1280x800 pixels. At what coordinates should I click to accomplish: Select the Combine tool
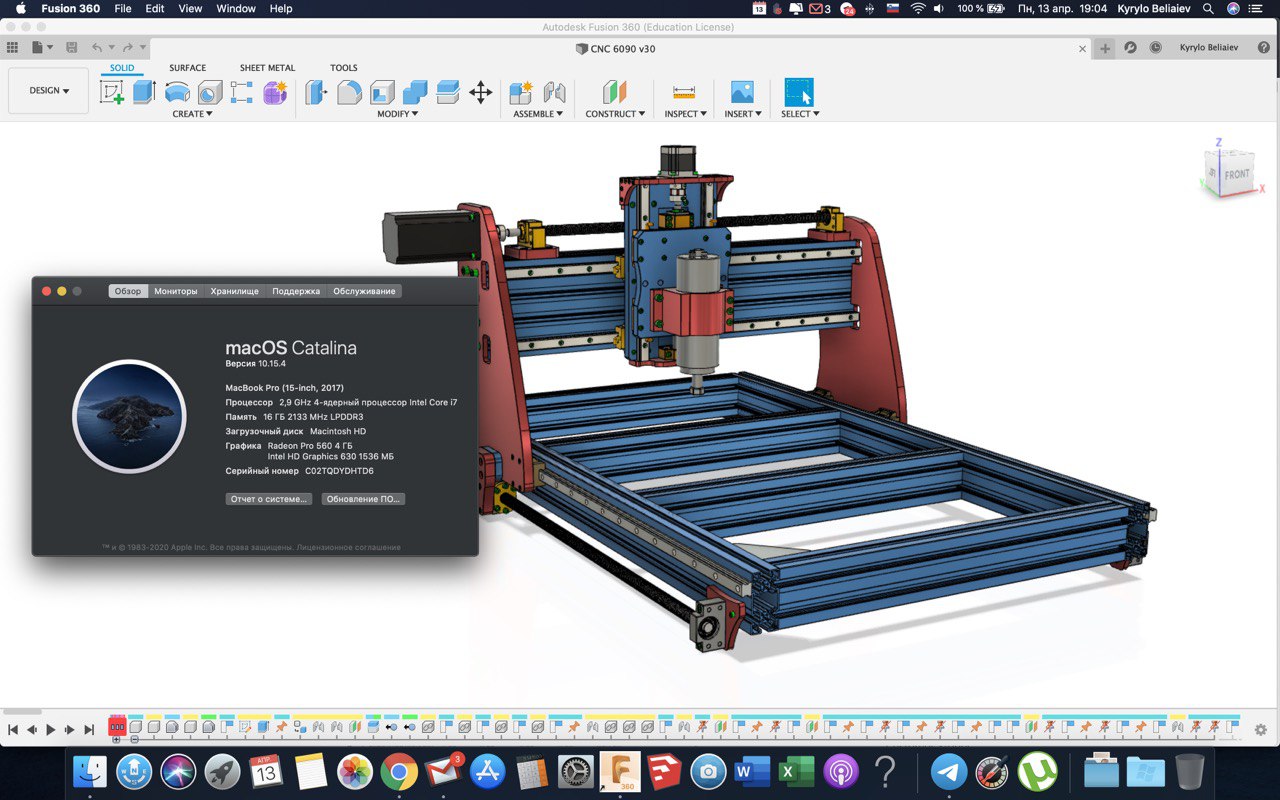click(x=415, y=93)
